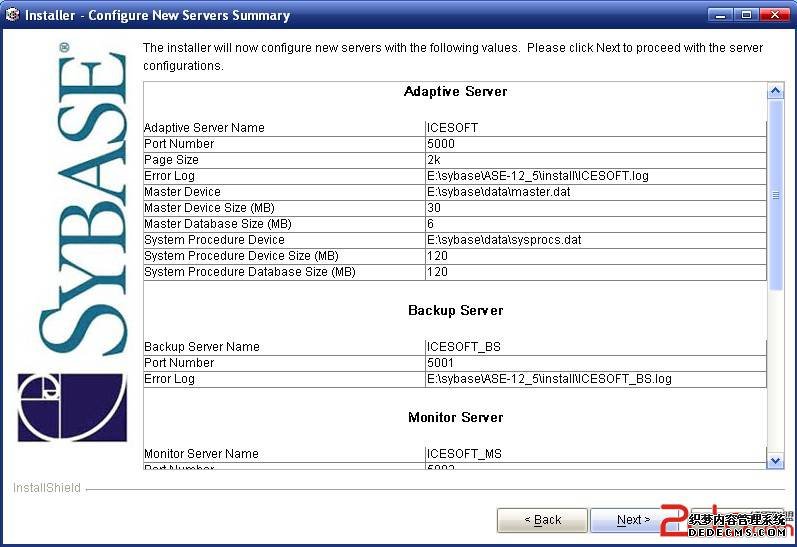Select the Monitor Server Name ICESOFT_MS
This screenshot has height=547, width=797.
(464, 454)
